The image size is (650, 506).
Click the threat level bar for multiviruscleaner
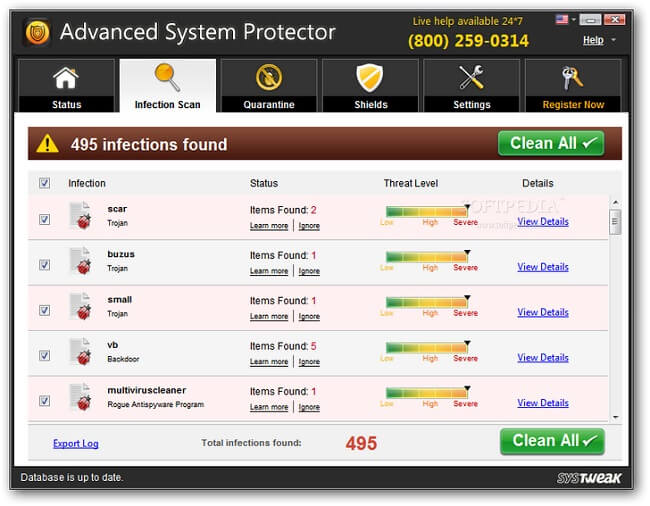point(427,392)
